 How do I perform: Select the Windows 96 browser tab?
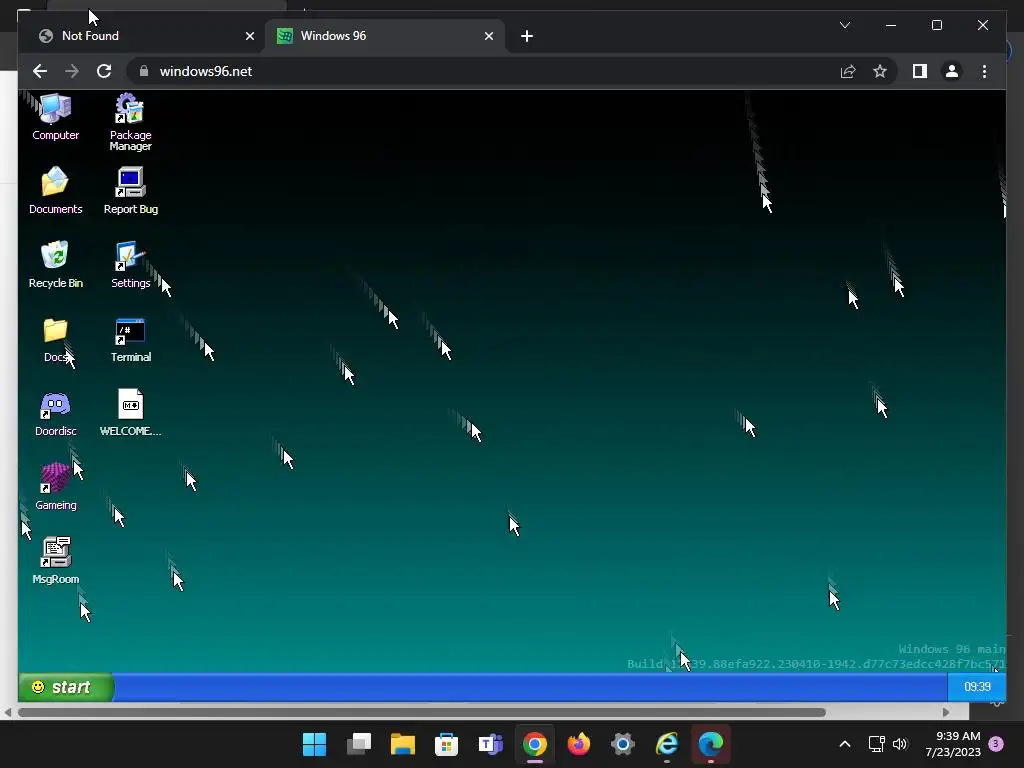tap(385, 36)
